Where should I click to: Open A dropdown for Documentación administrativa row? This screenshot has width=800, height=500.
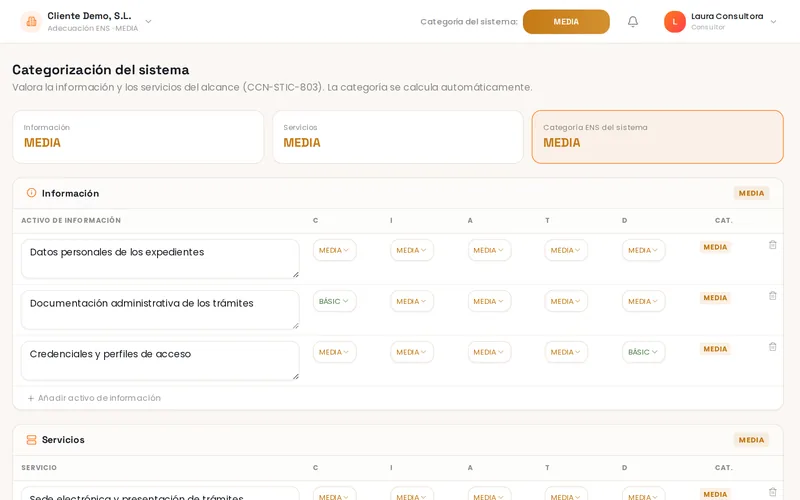[x=489, y=302]
